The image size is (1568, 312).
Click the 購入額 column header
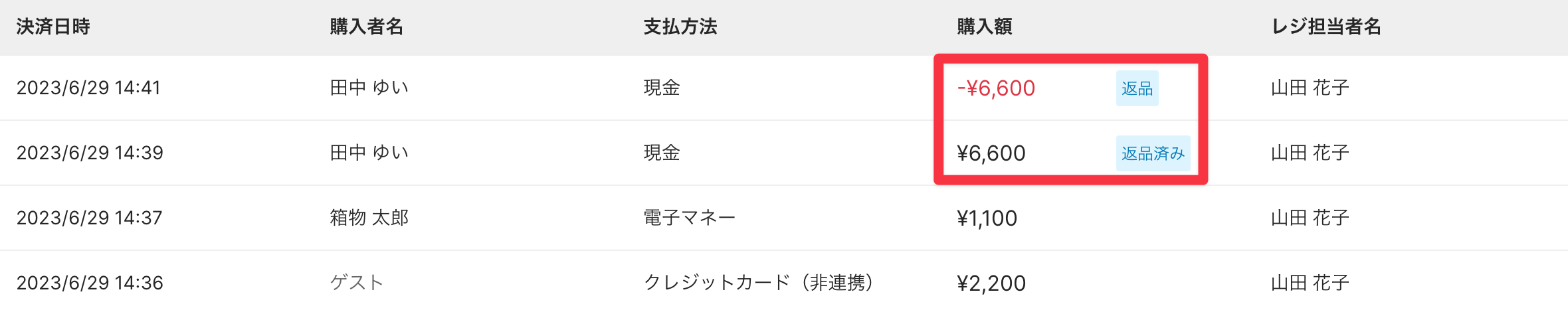click(x=985, y=27)
